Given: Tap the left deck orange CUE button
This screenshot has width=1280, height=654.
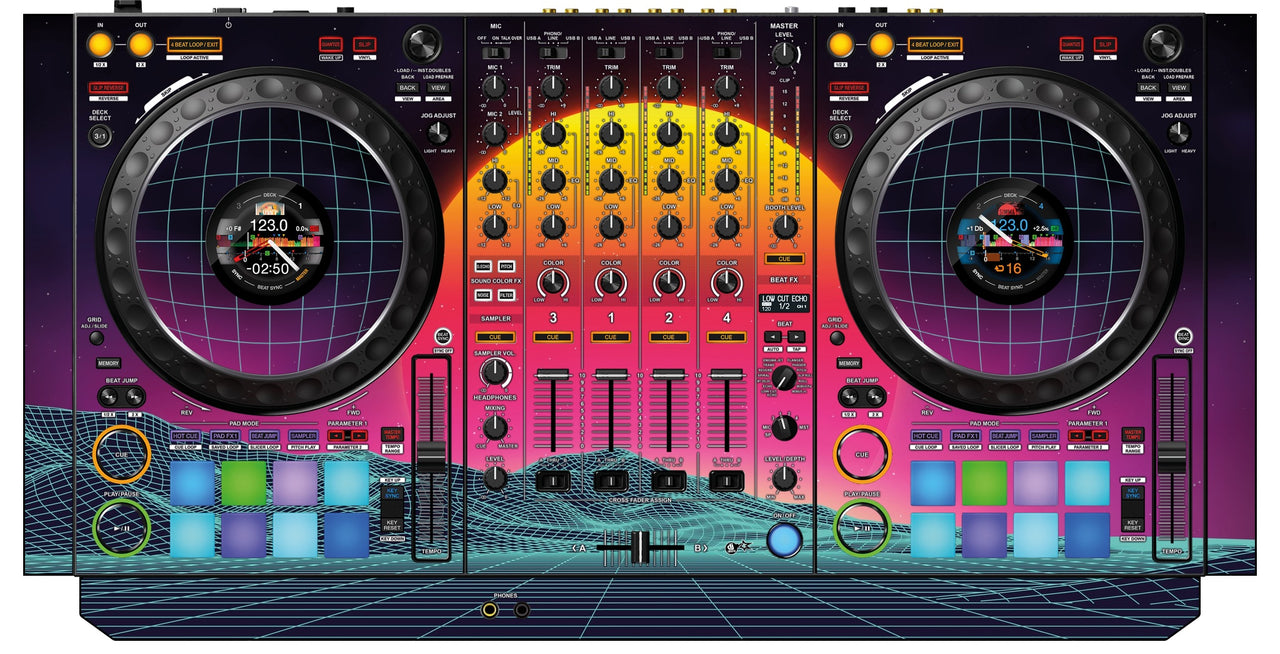Looking at the screenshot, I should [121, 454].
